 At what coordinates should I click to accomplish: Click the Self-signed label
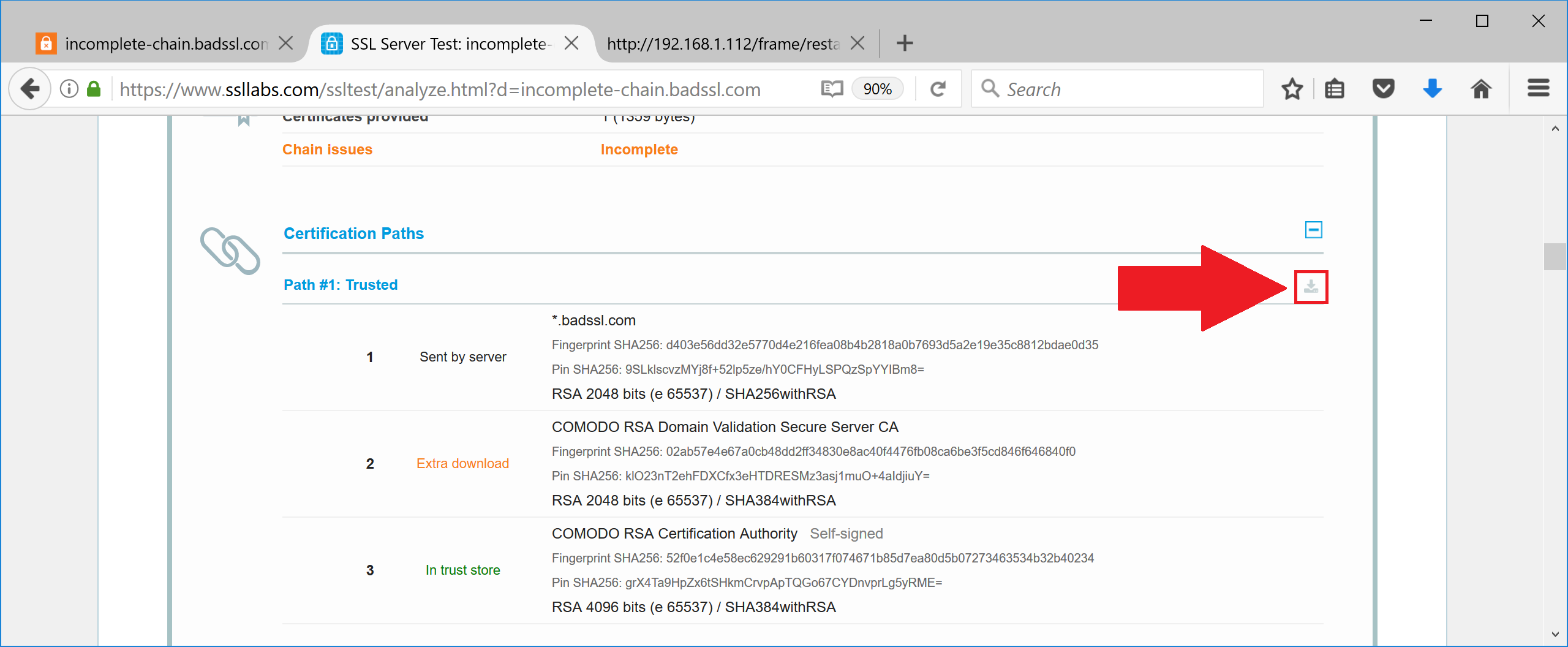pos(846,534)
